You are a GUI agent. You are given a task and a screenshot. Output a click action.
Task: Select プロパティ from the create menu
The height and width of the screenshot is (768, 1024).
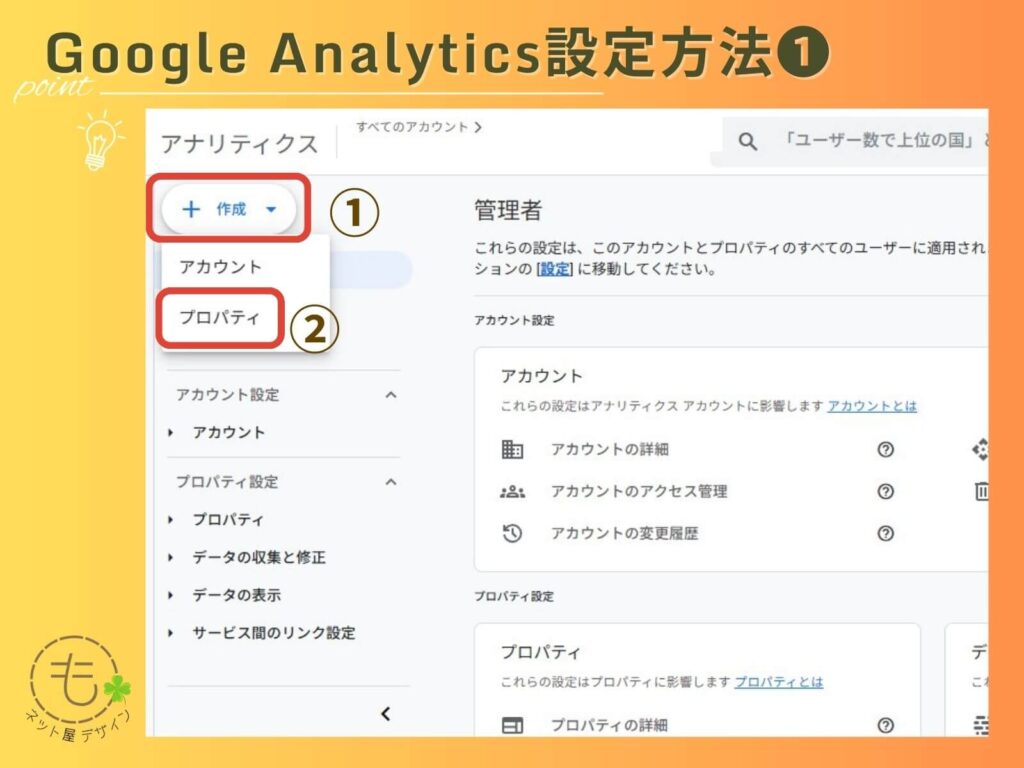220,317
